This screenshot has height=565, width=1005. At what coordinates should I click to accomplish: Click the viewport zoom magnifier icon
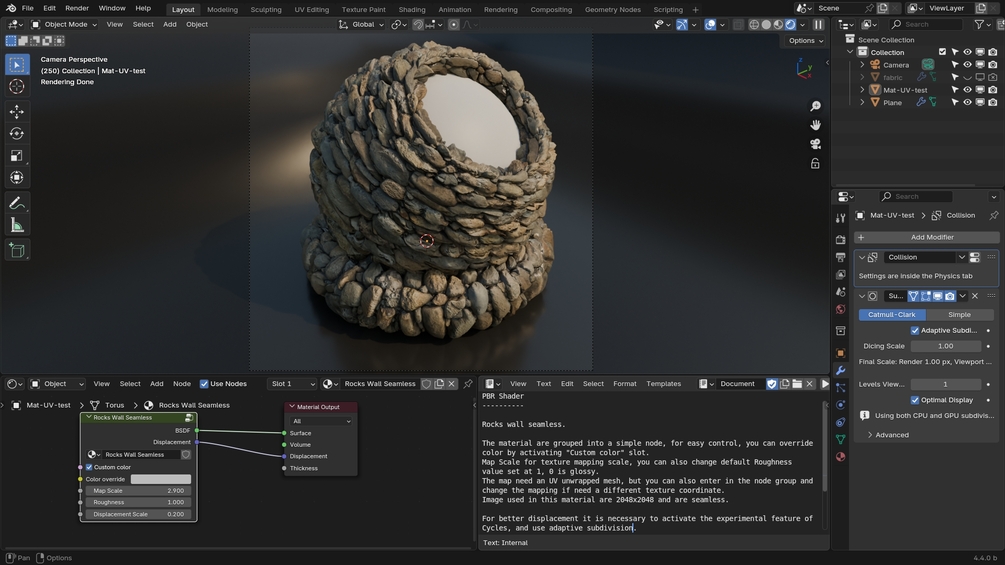pos(815,106)
